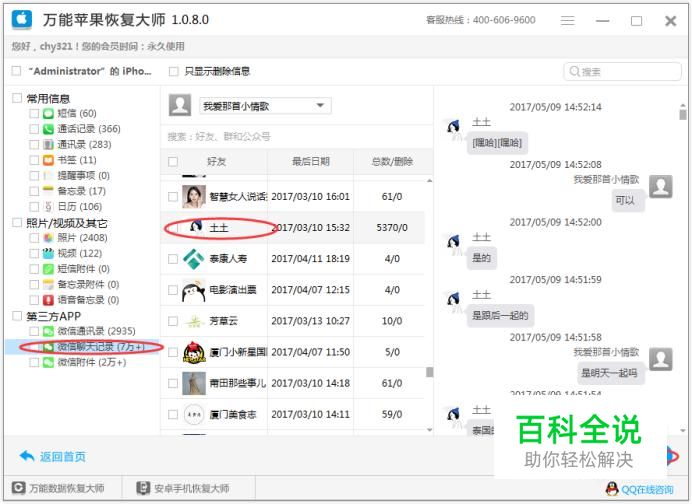
Task: Click the 电影演出票 penguin avatar
Action: (194, 290)
